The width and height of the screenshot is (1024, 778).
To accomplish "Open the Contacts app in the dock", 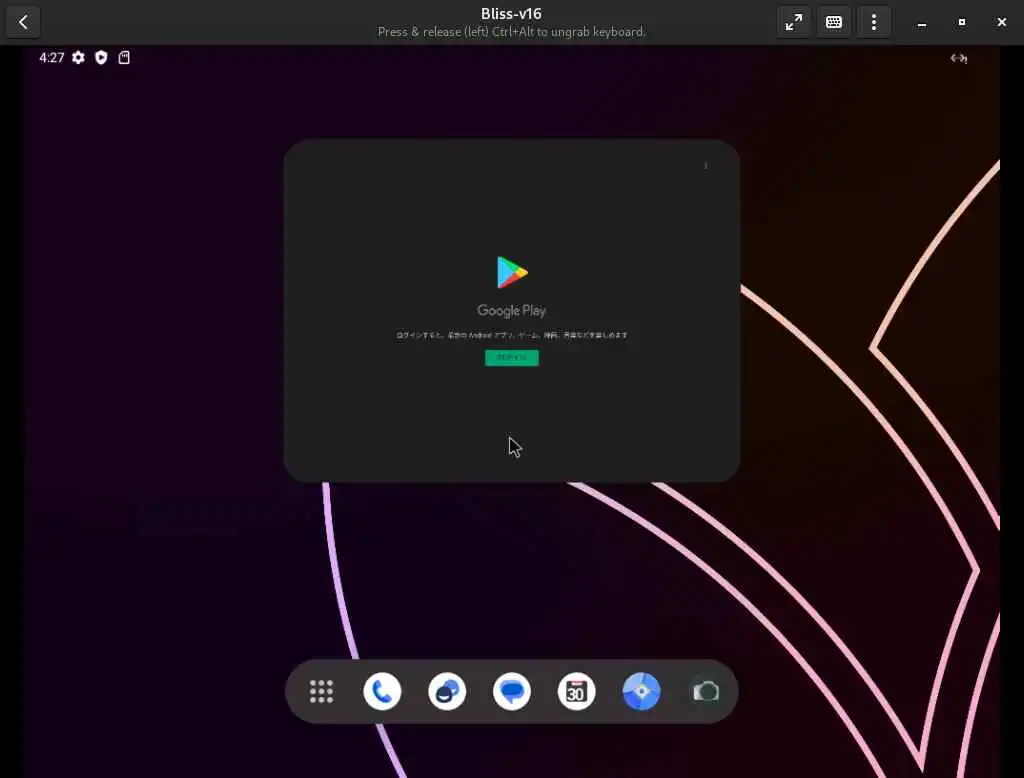I will point(447,691).
